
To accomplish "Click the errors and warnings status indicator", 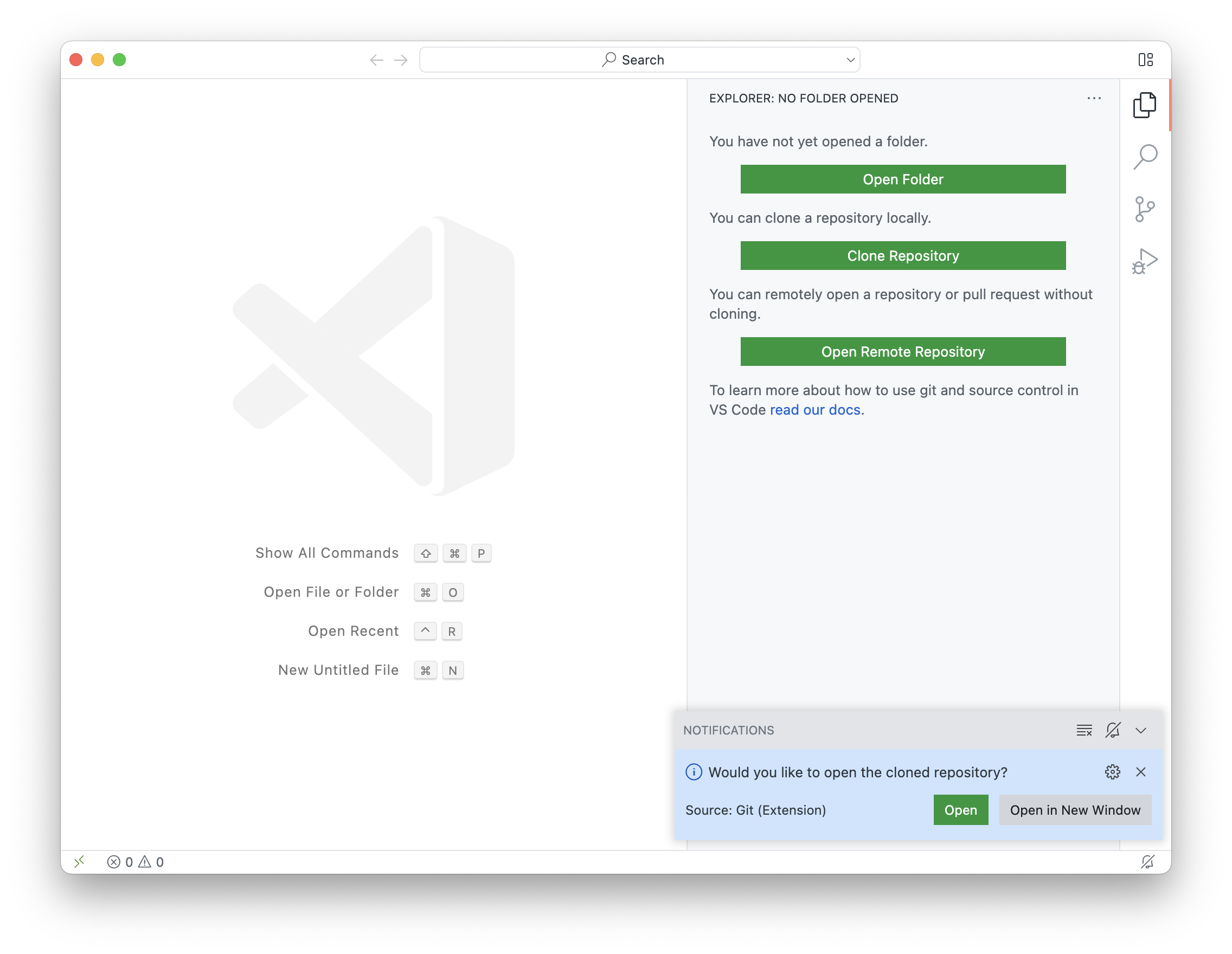I will click(x=136, y=861).
